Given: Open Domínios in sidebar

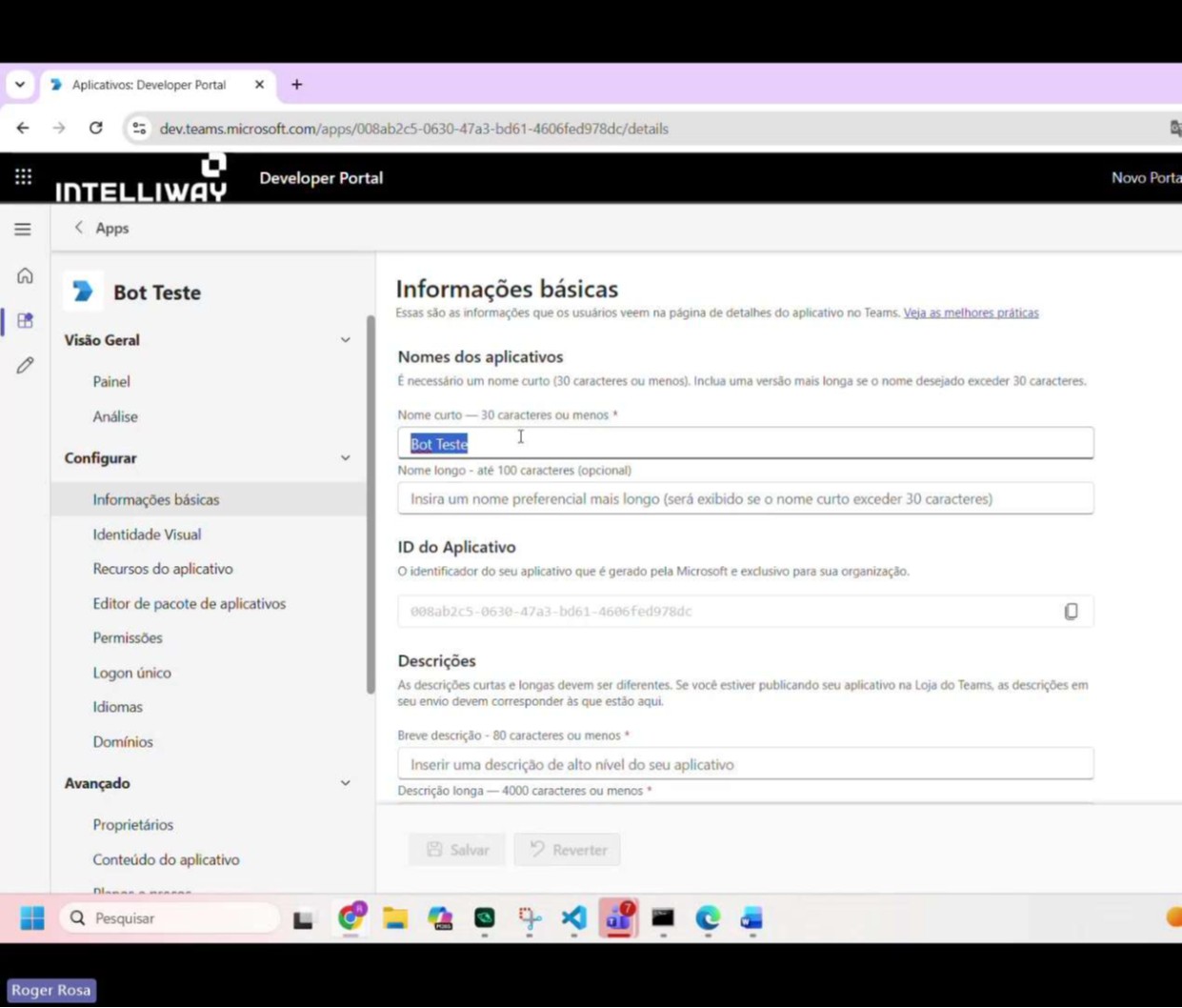Looking at the screenshot, I should click(123, 741).
